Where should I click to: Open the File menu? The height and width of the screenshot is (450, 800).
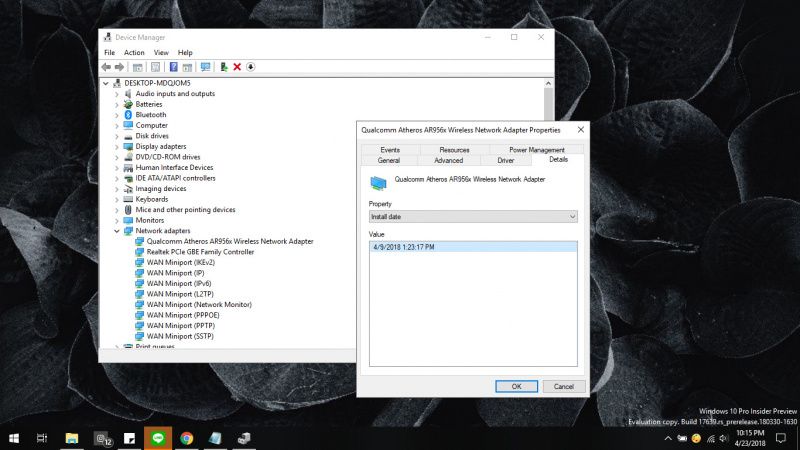[109, 53]
